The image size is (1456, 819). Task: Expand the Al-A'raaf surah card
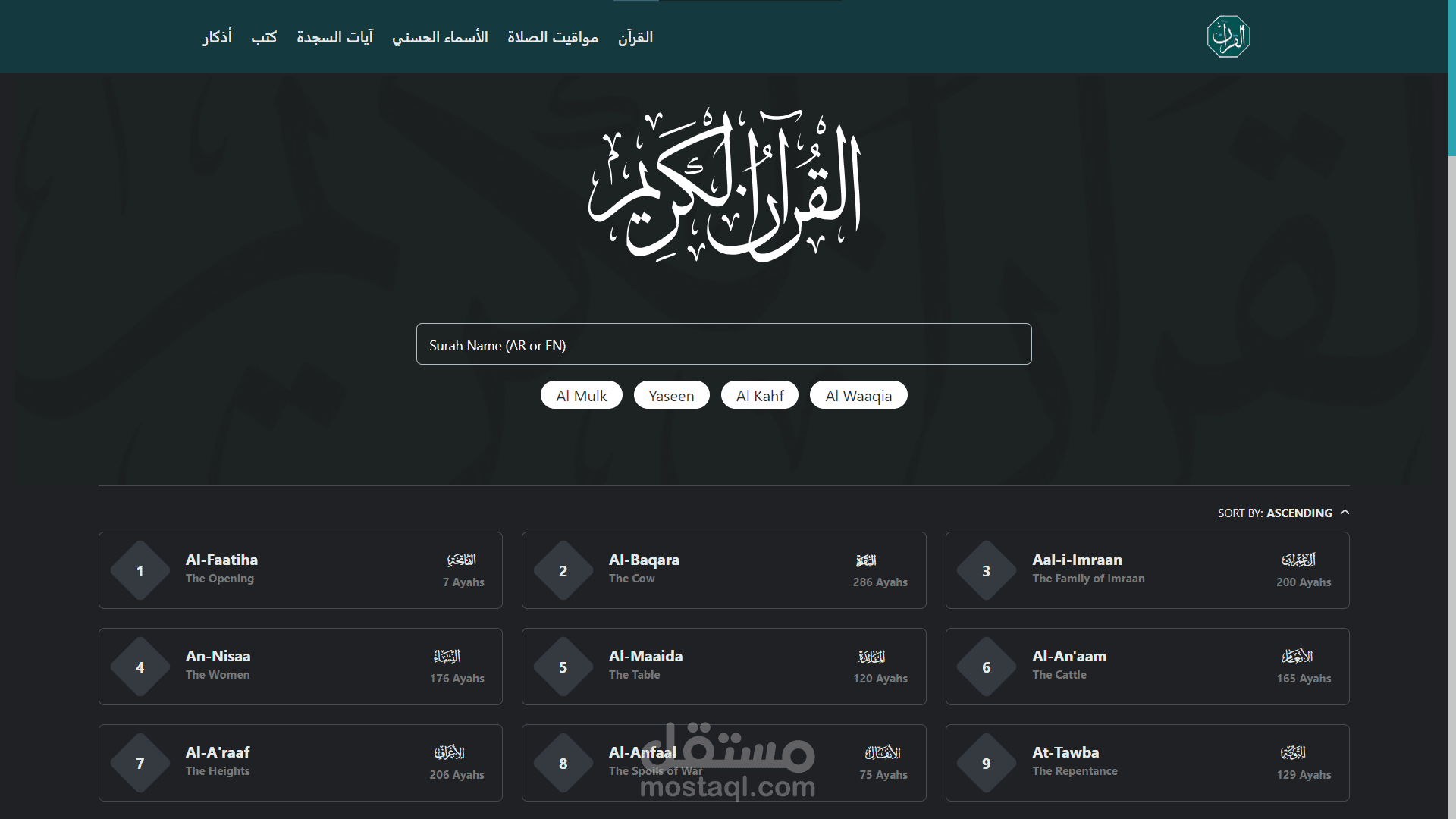(x=300, y=763)
